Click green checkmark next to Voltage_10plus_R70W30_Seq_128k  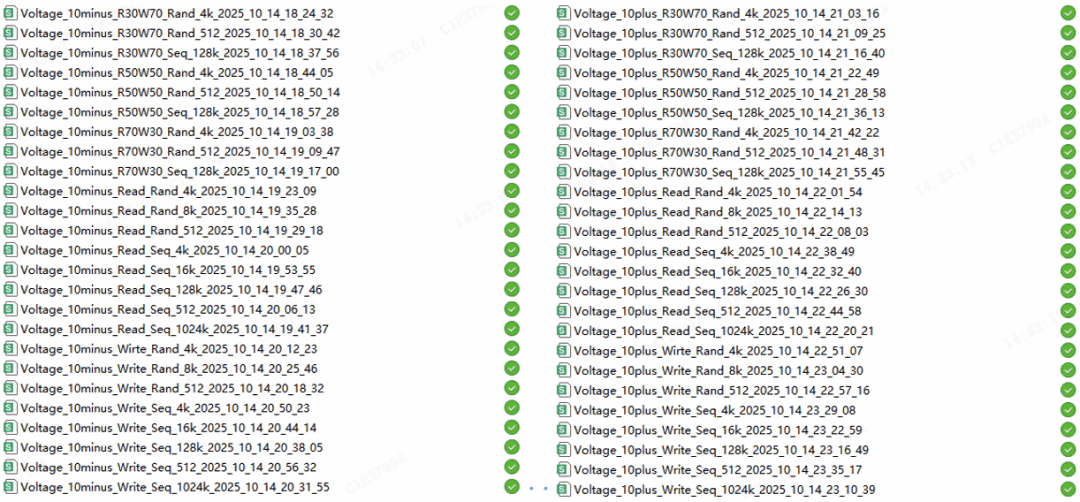pyautogui.click(x=1068, y=171)
